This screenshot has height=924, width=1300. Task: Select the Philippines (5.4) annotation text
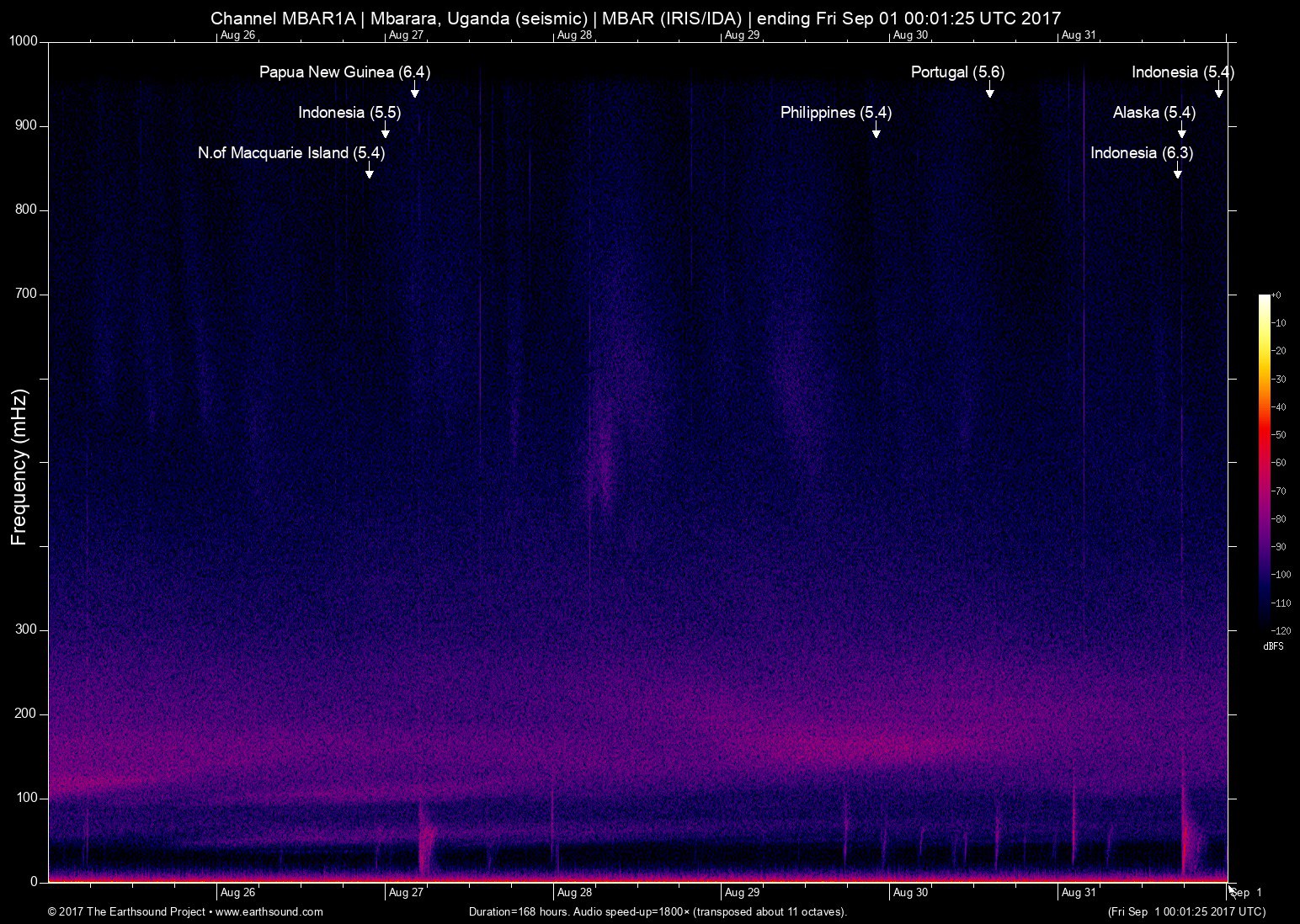[835, 113]
